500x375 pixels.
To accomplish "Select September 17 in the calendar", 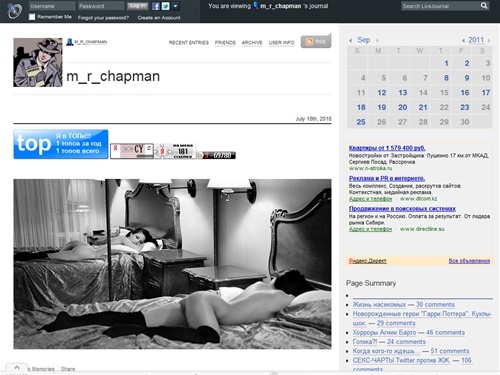I will (486, 93).
